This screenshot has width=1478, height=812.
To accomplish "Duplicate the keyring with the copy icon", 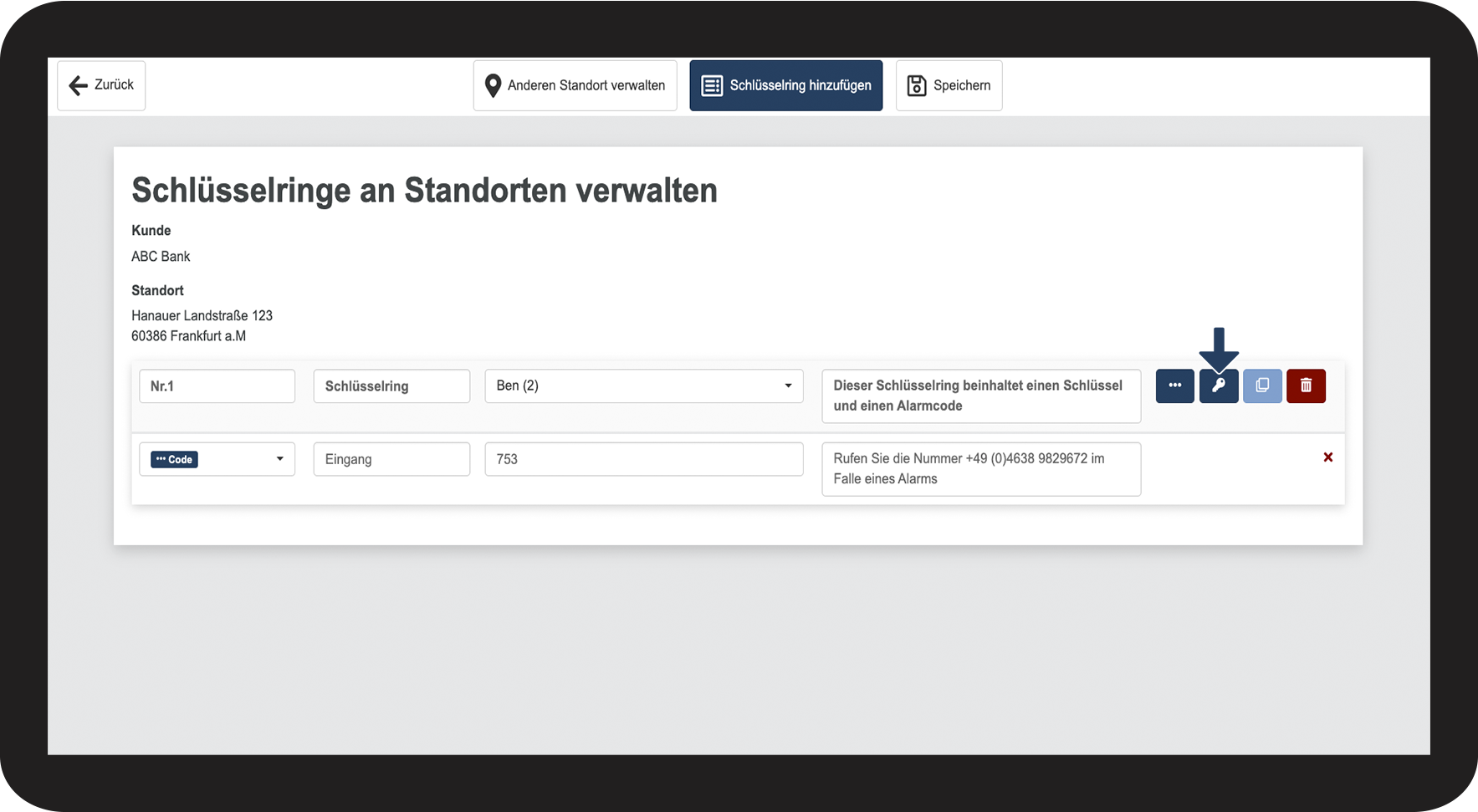I will [x=1262, y=386].
